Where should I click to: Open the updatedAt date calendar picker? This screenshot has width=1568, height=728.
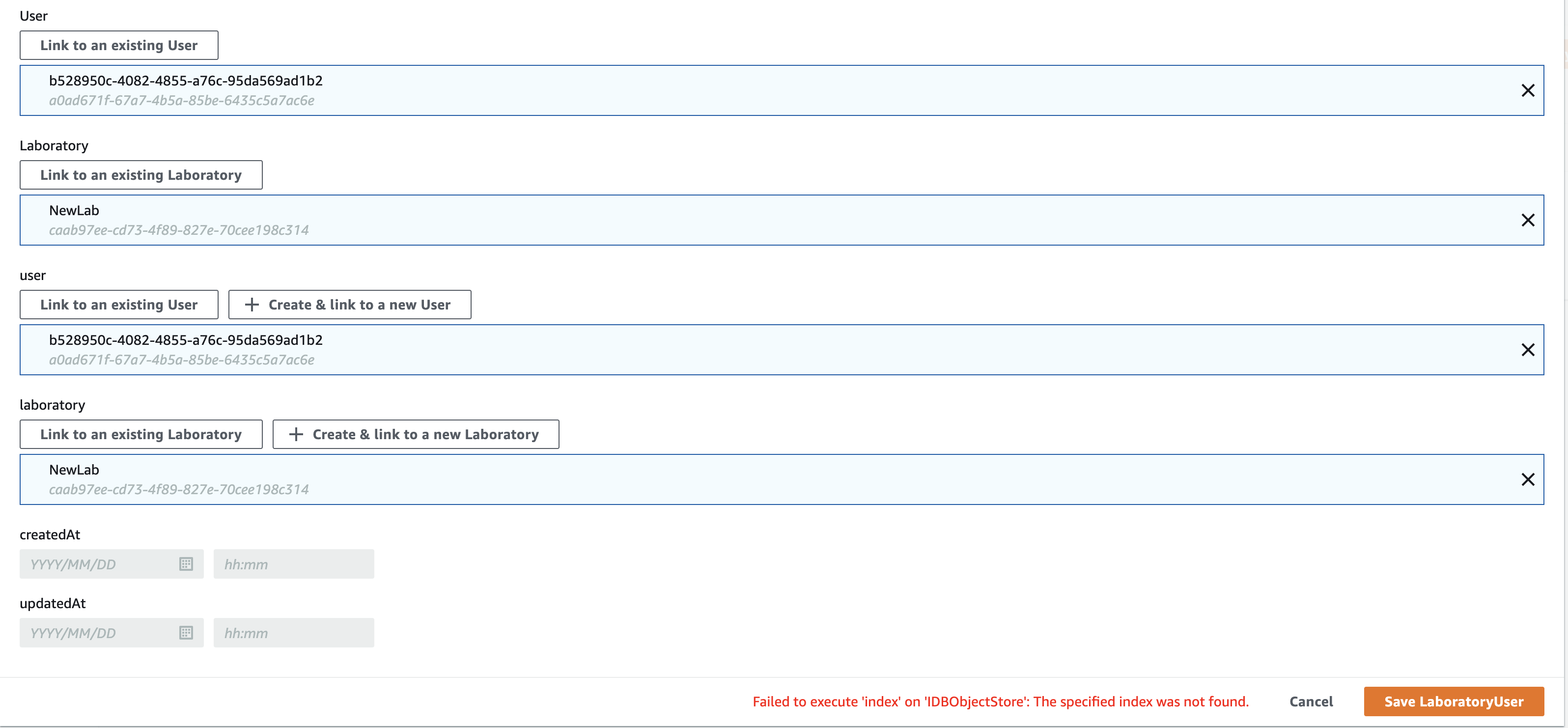click(x=186, y=632)
